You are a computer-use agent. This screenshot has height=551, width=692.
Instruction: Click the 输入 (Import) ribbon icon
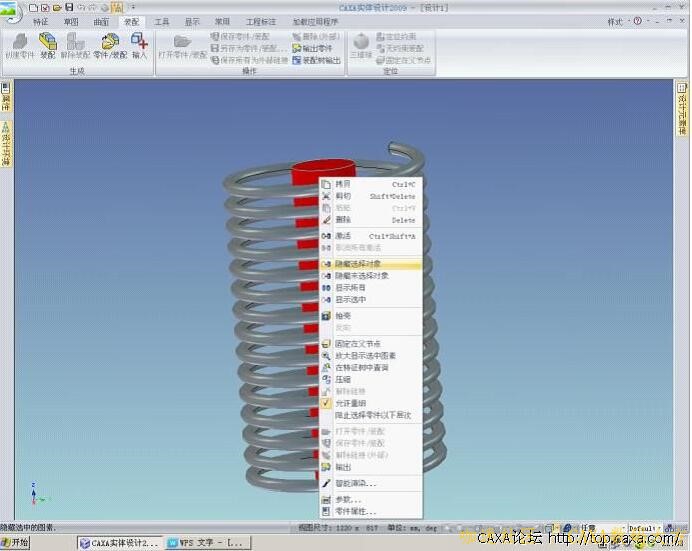(x=139, y=44)
